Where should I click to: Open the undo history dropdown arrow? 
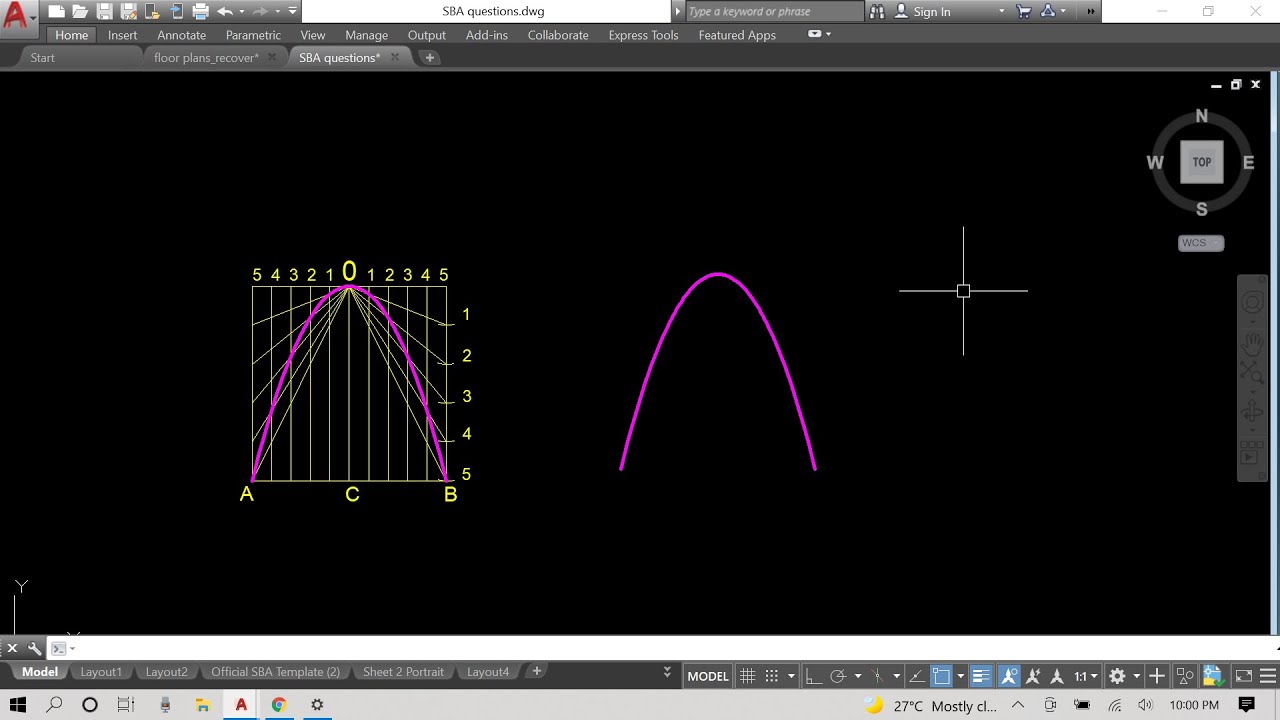(x=242, y=12)
